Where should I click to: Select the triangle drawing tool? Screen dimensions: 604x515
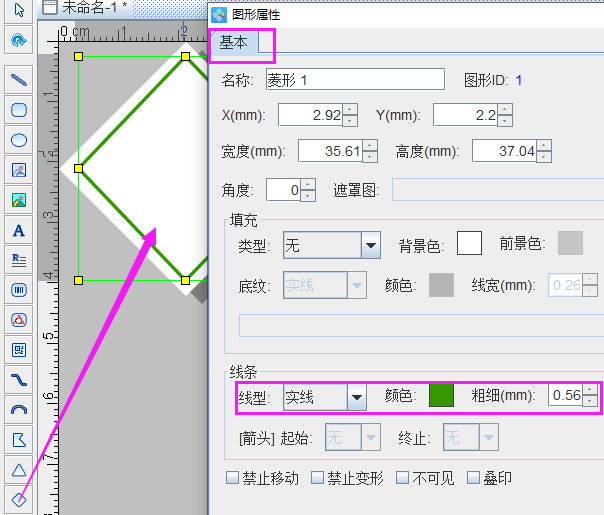(x=18, y=470)
